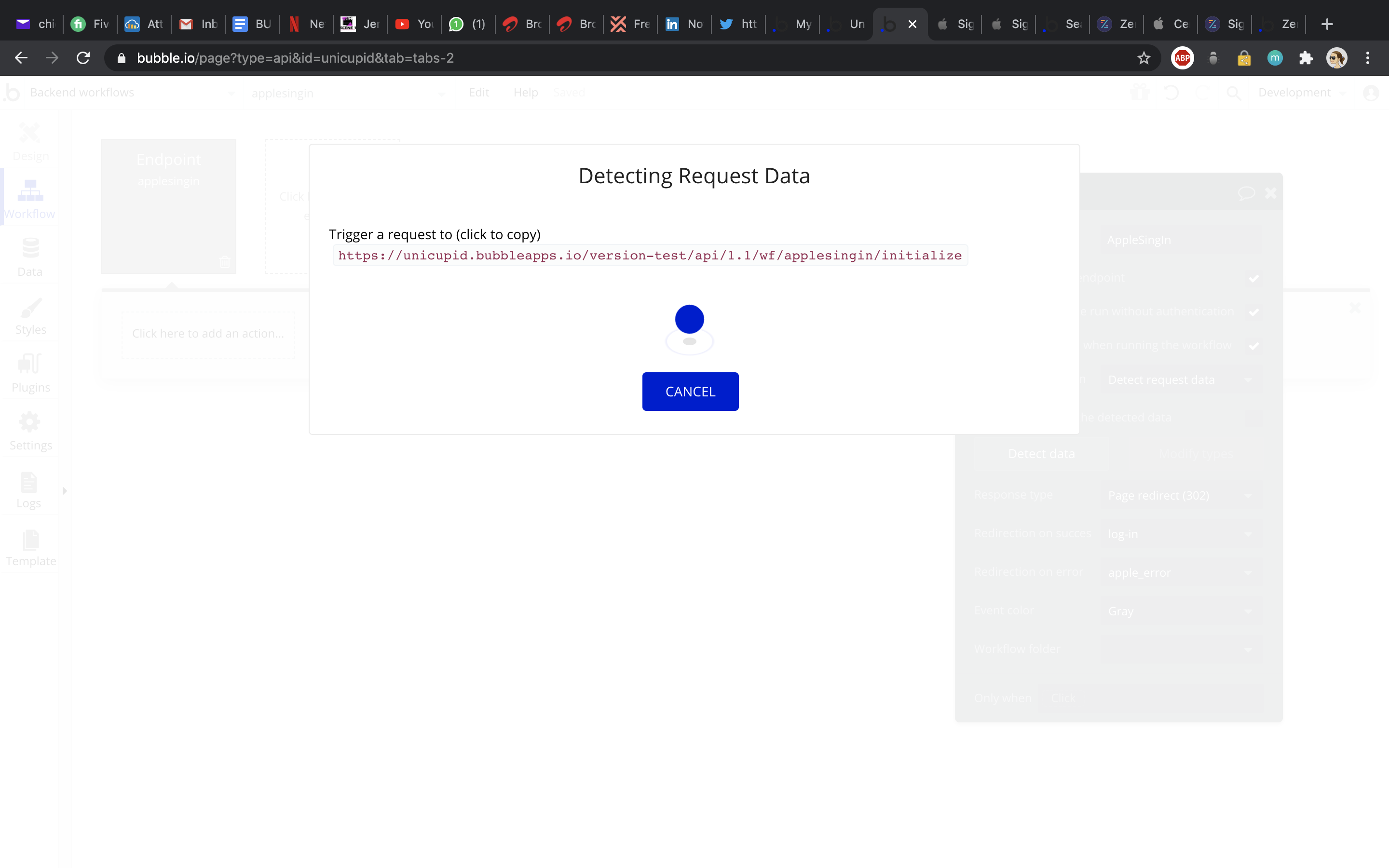Go forward in browser history

(52, 58)
